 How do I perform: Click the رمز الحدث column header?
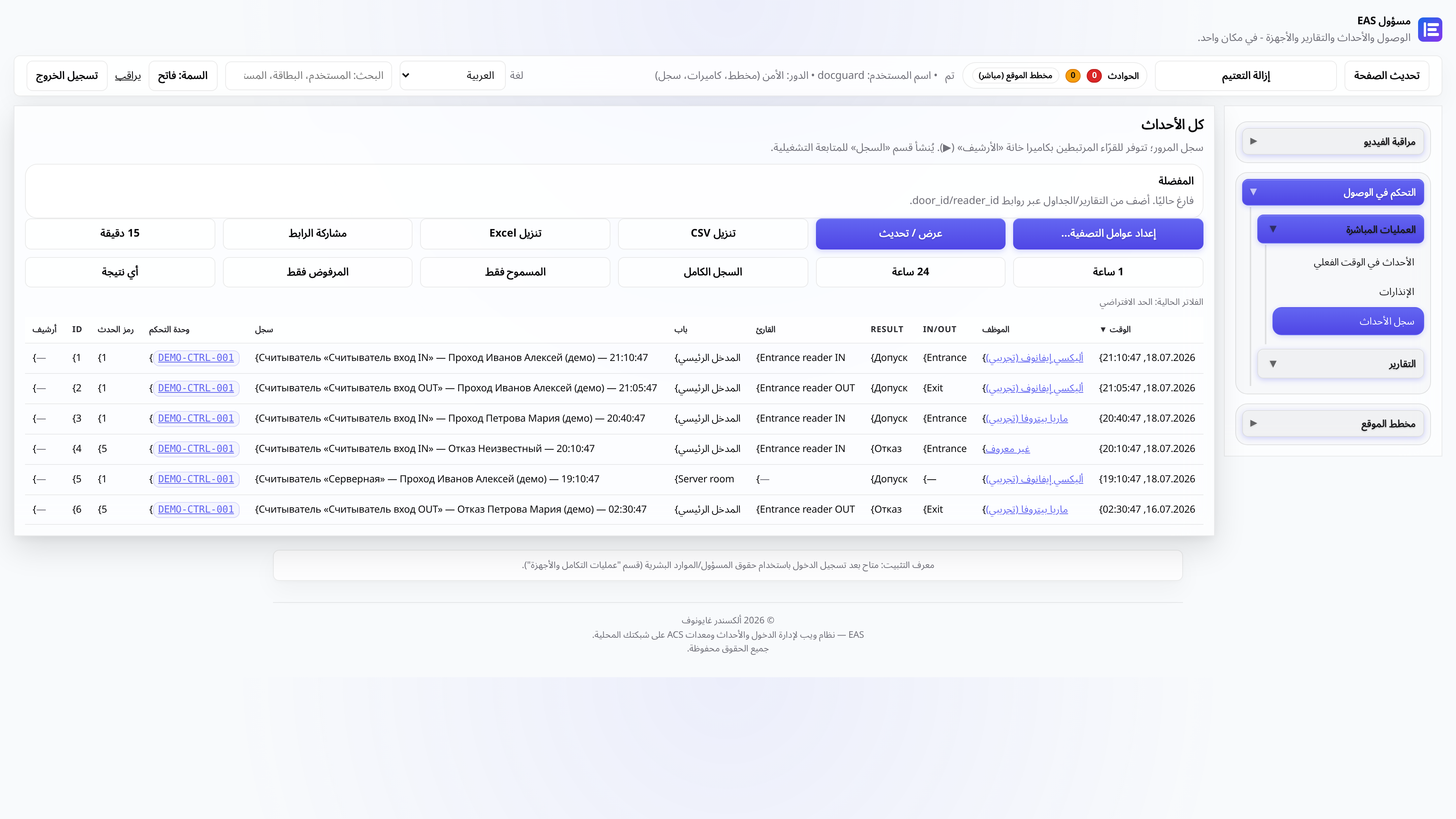[x=115, y=329]
